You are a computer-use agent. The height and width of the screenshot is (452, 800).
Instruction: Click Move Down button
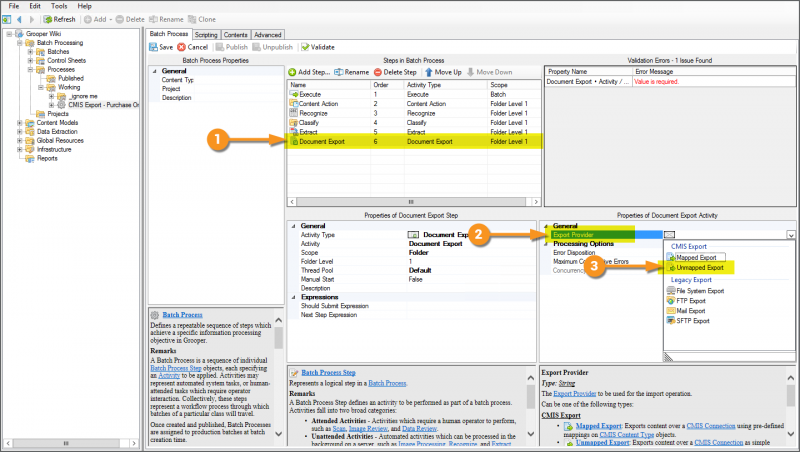[489, 72]
